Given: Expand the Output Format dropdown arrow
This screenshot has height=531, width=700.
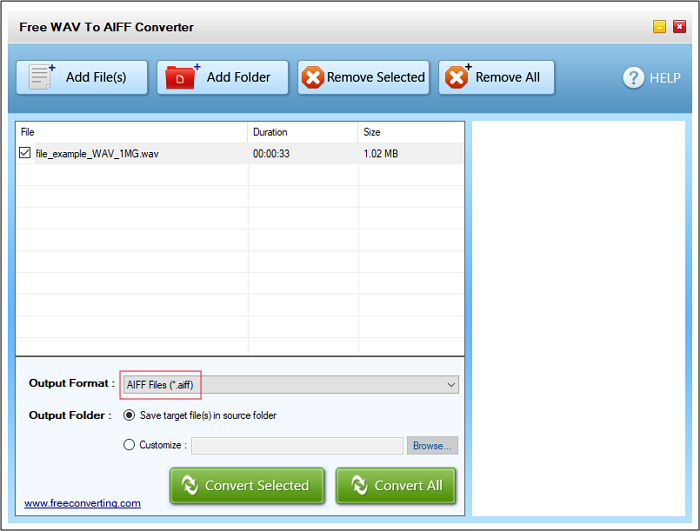Looking at the screenshot, I should [452, 385].
